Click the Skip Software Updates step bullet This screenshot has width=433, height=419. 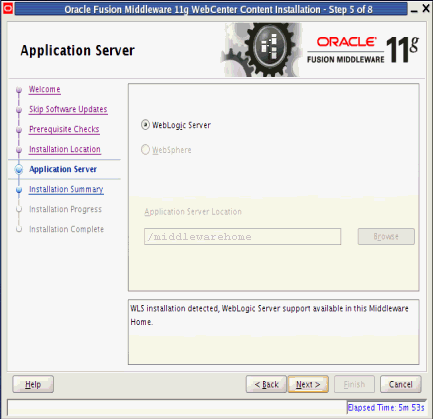(19, 110)
